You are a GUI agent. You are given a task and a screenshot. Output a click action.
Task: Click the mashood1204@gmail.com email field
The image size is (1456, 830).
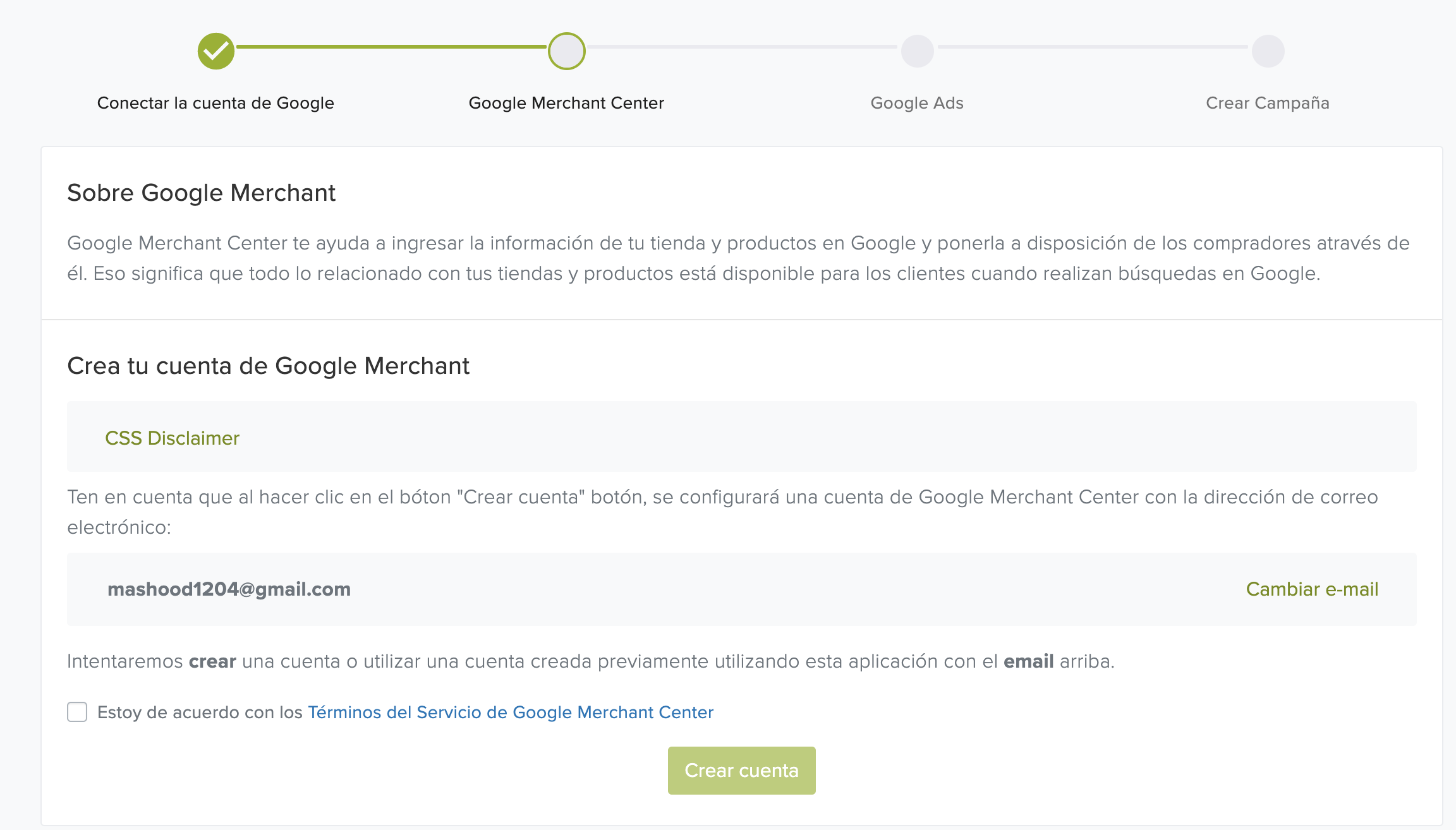pos(229,589)
